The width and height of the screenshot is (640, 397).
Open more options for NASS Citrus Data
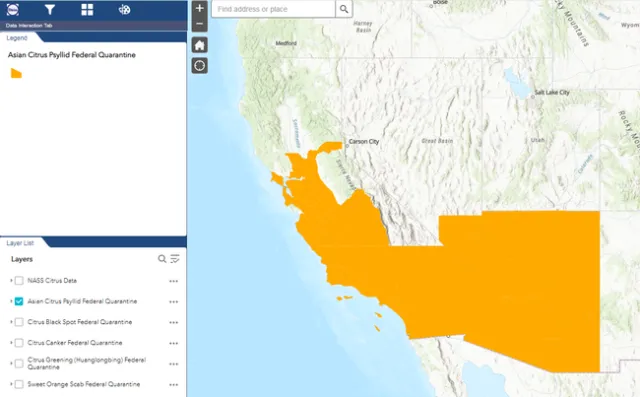tap(173, 281)
